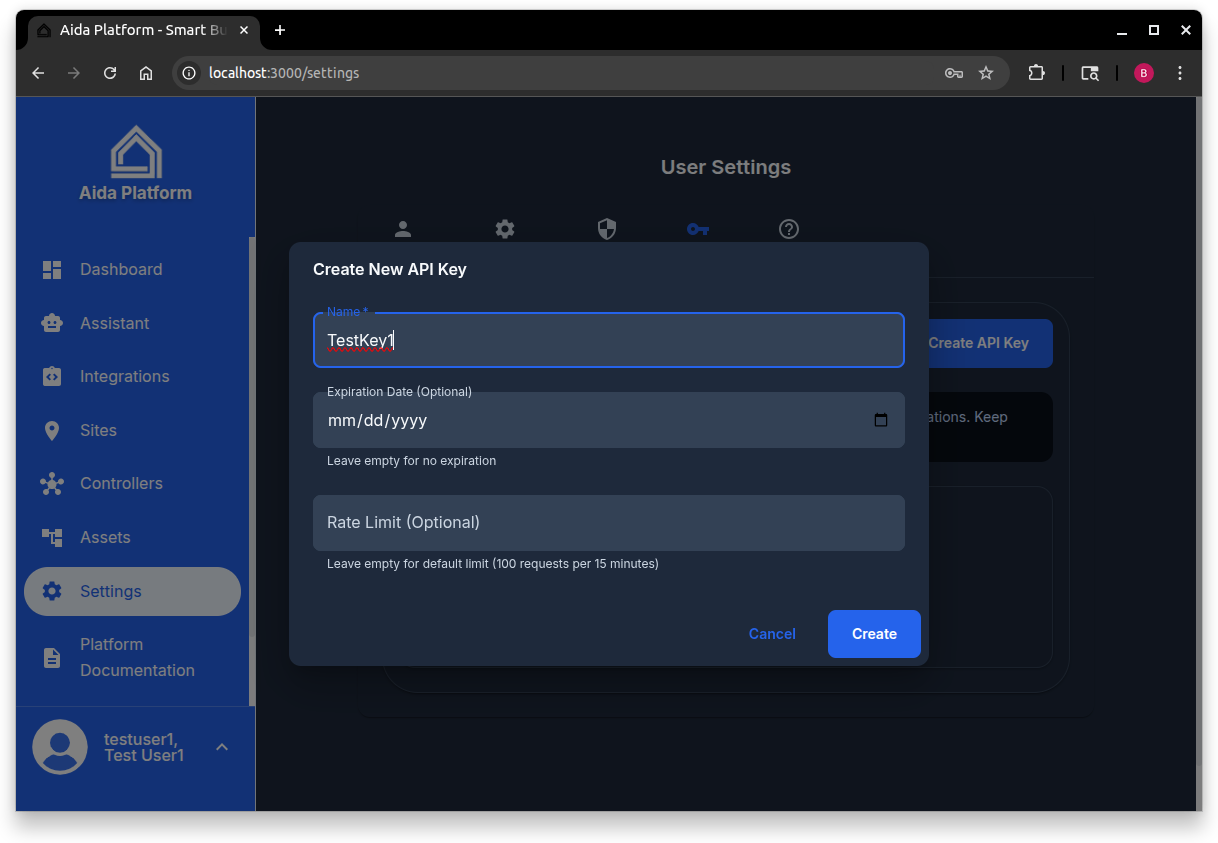
Task: Open the Help question-mark settings tab
Action: (788, 229)
